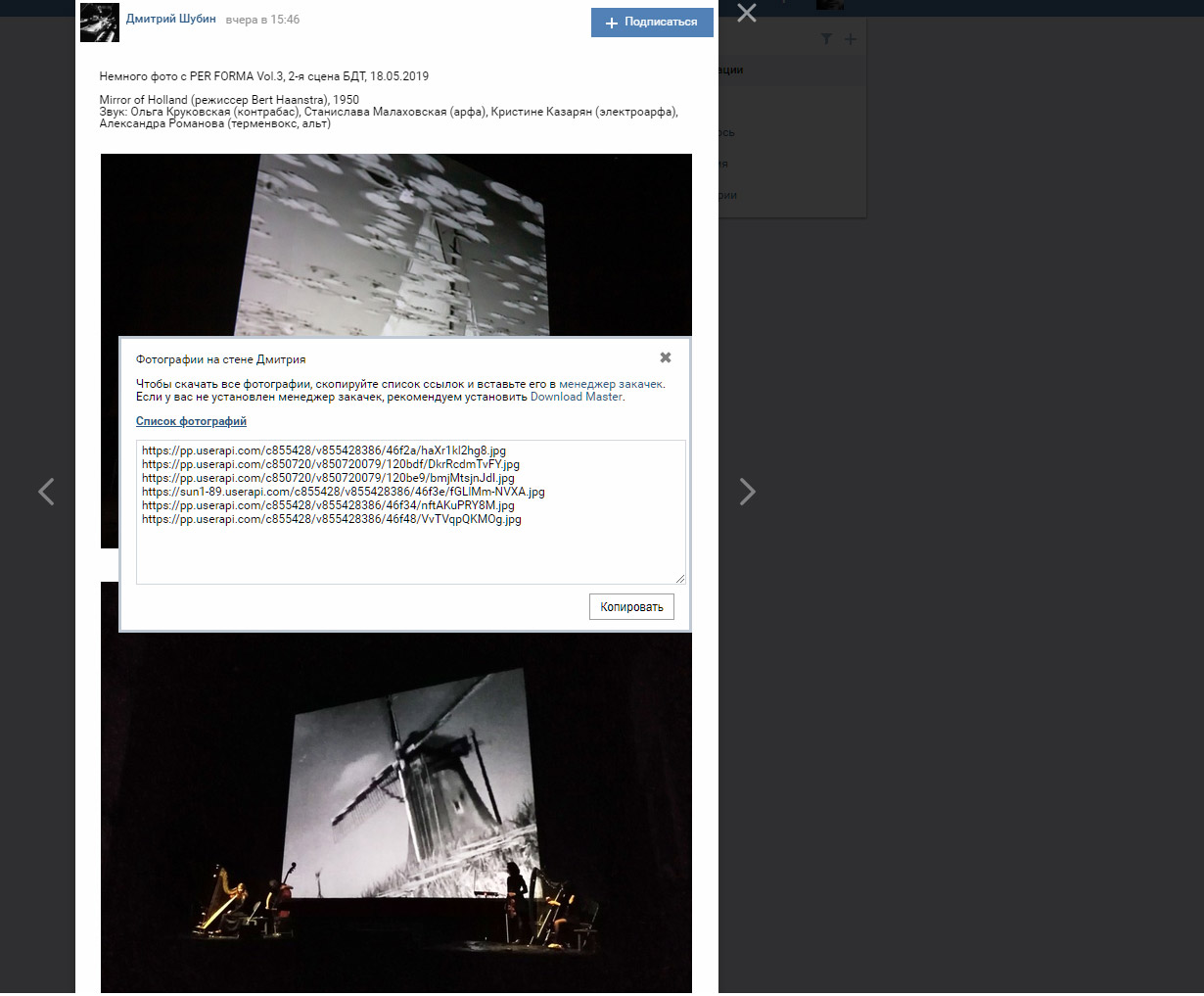
Task: Close the post overlay with large X
Action: point(747,13)
